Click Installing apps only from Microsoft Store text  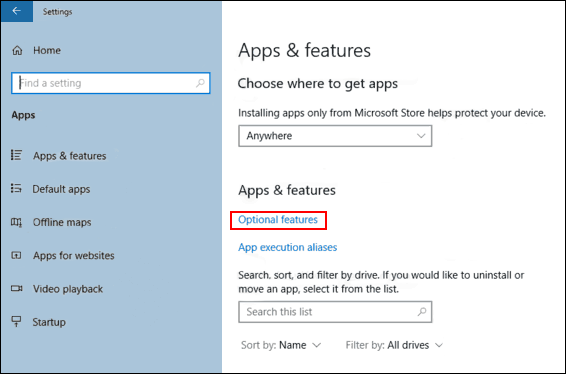pyautogui.click(x=392, y=113)
